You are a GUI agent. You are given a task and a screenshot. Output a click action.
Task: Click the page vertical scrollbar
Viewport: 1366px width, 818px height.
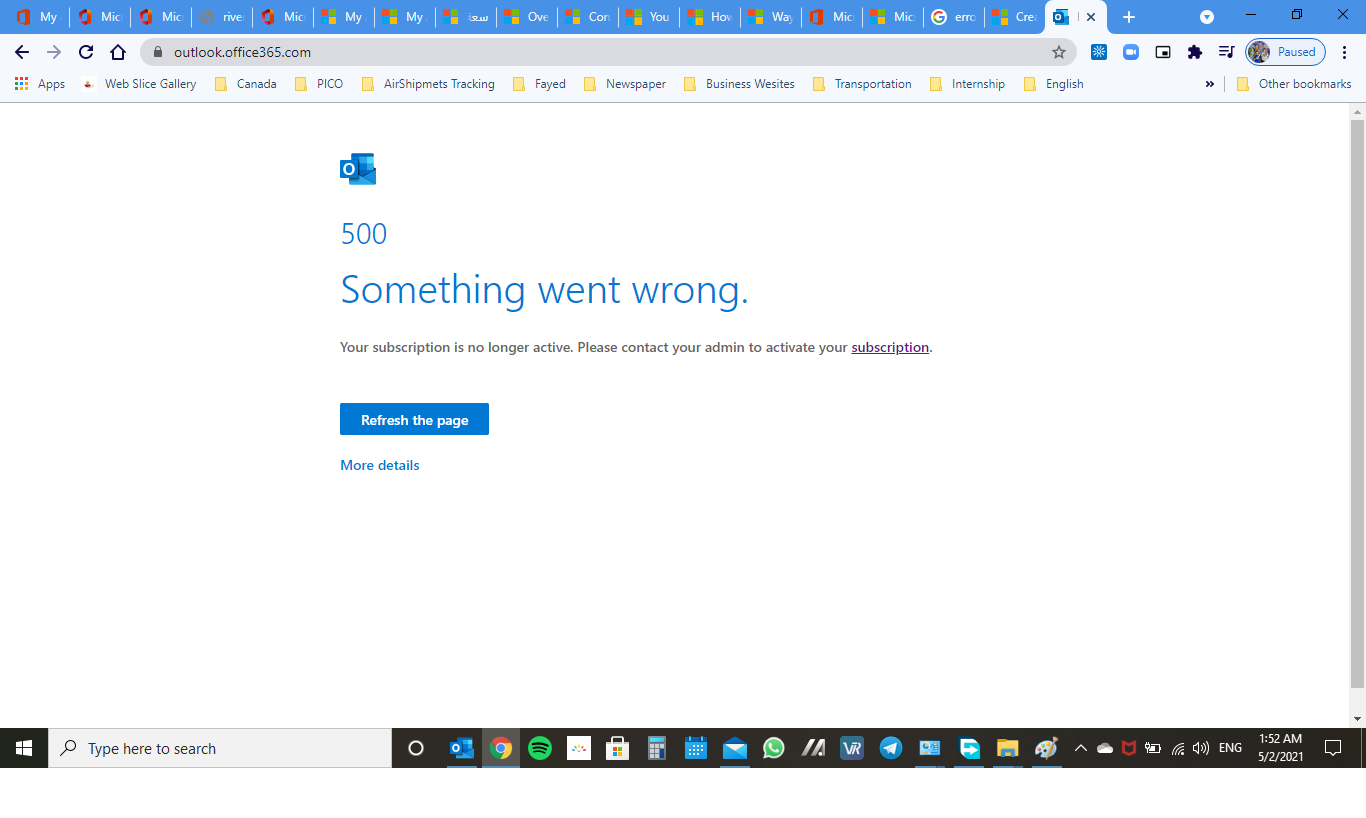[1357, 404]
